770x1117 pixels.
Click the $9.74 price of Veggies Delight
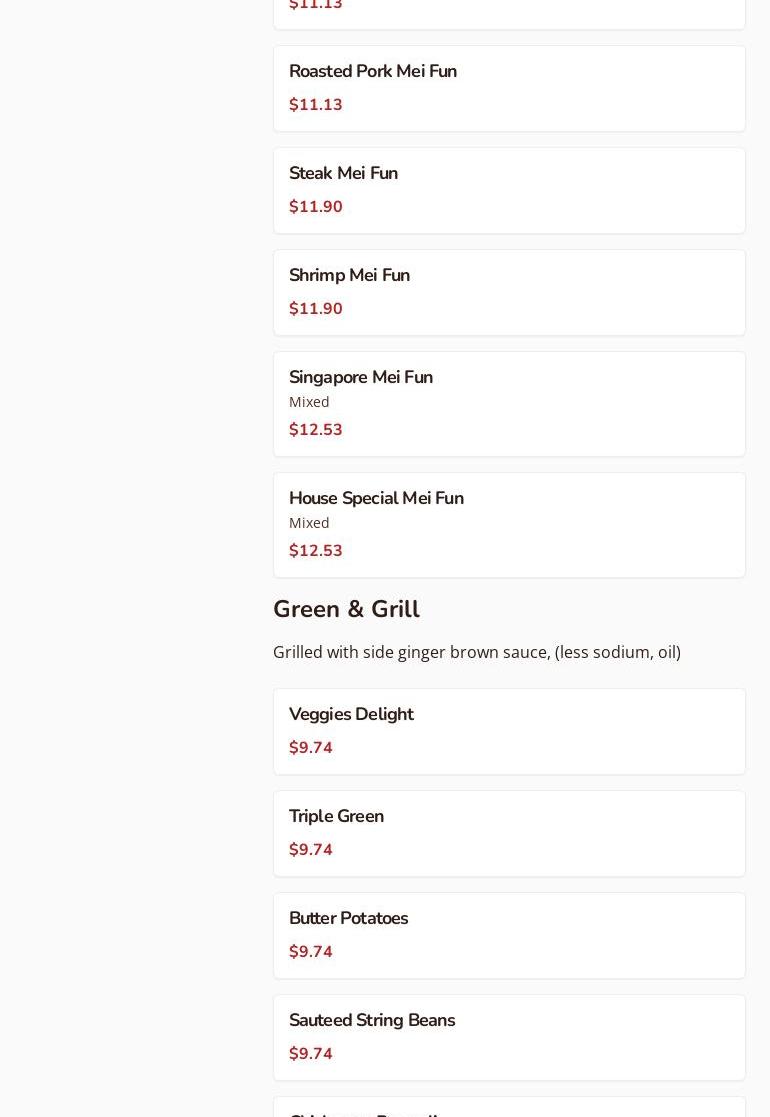311,748
